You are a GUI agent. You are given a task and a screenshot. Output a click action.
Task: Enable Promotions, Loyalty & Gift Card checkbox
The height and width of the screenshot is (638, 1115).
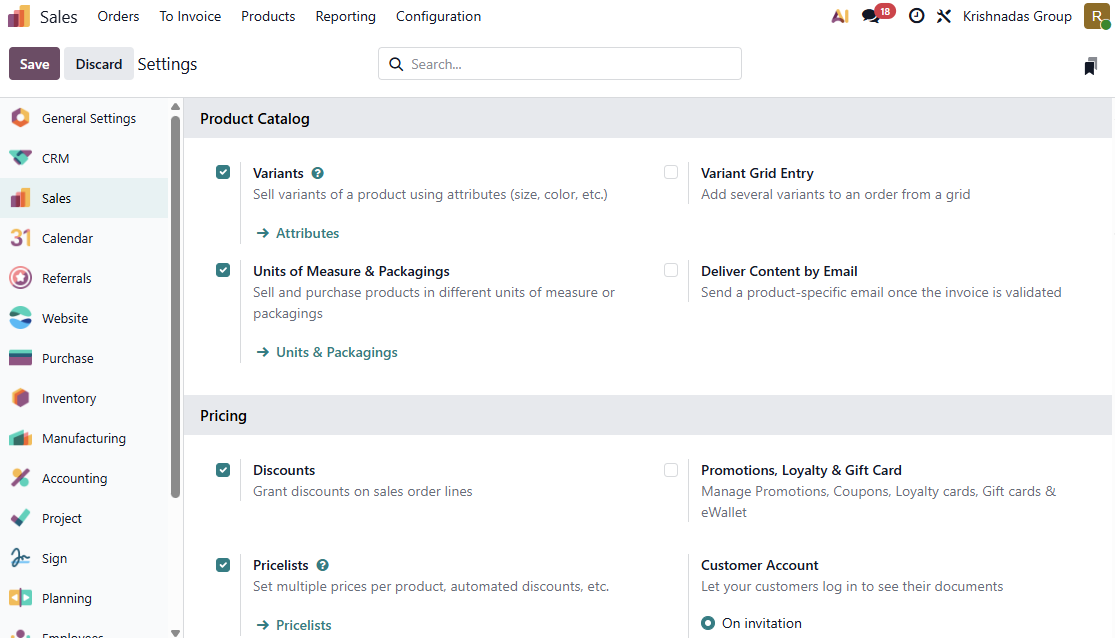pyautogui.click(x=671, y=469)
